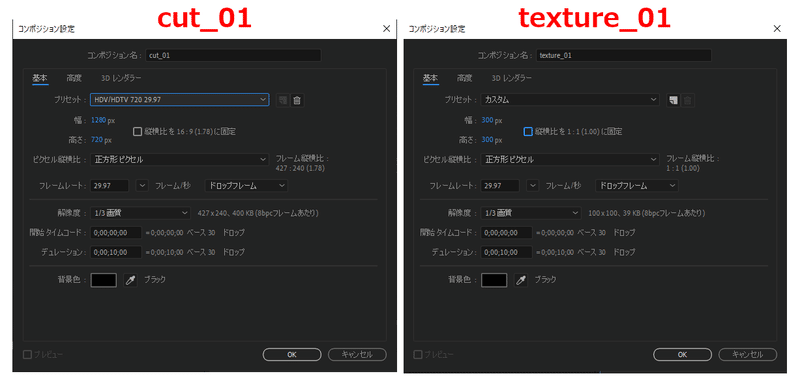Click start timecode field in cut_01 dialog

click(x=116, y=233)
